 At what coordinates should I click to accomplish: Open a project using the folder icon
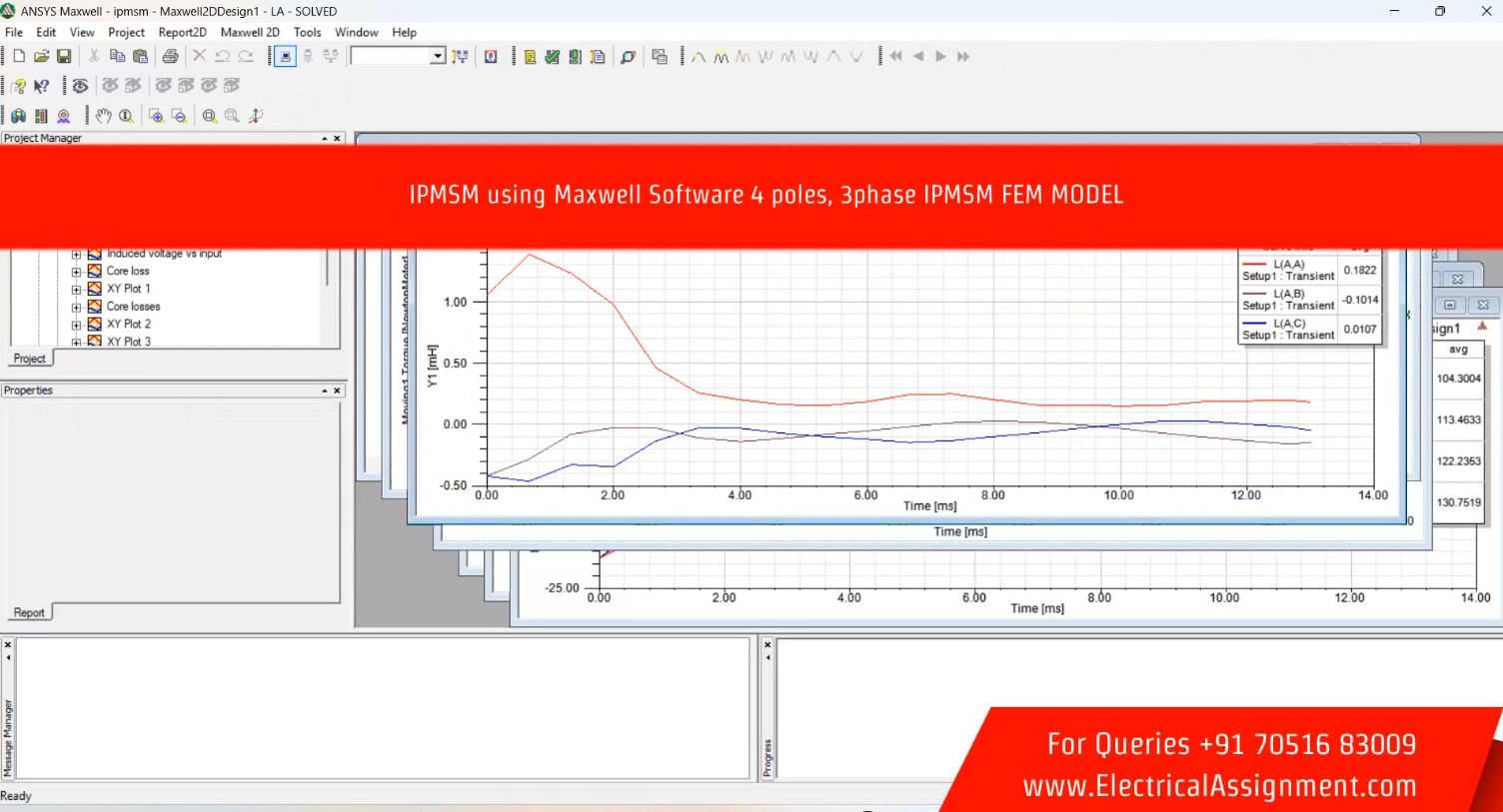point(41,57)
